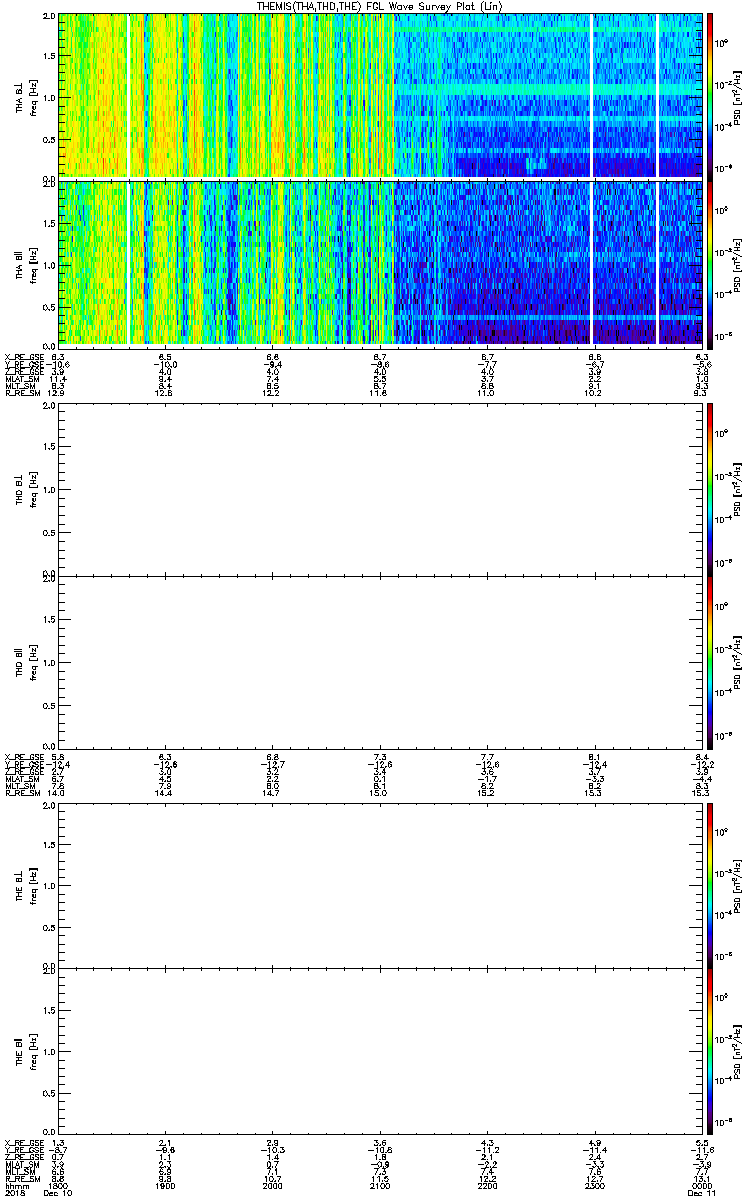Click the THA B⊥ spectrogram panel
This screenshot has height=1200, width=750.
[380, 96]
